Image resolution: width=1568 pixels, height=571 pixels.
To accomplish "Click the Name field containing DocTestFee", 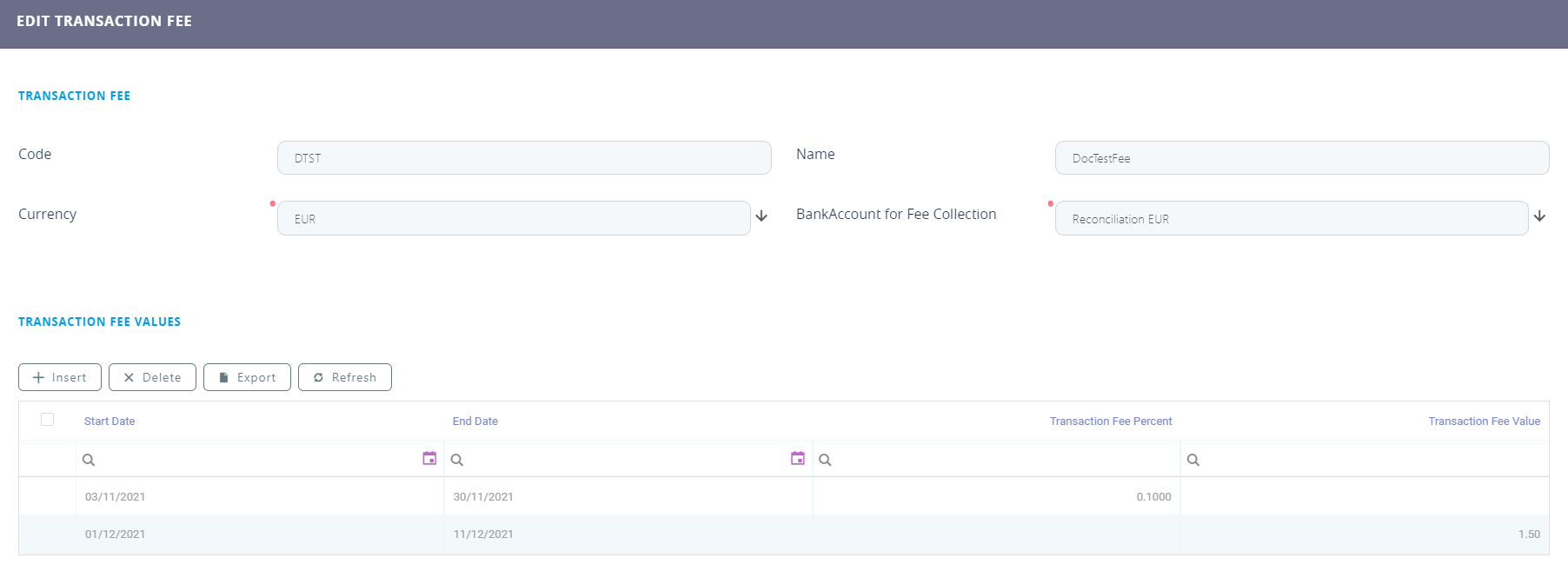I will 1301,158.
